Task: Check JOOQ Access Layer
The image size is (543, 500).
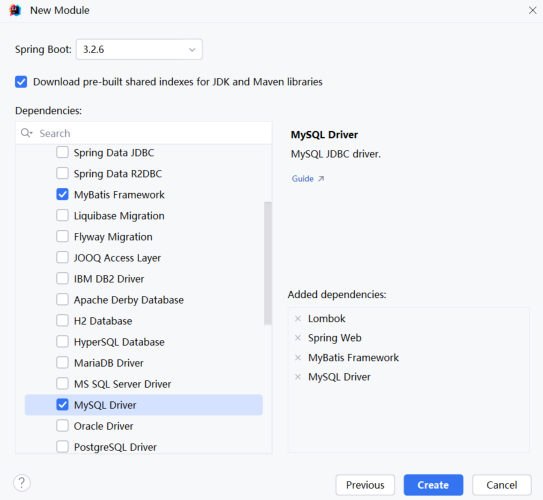Action: (62, 258)
